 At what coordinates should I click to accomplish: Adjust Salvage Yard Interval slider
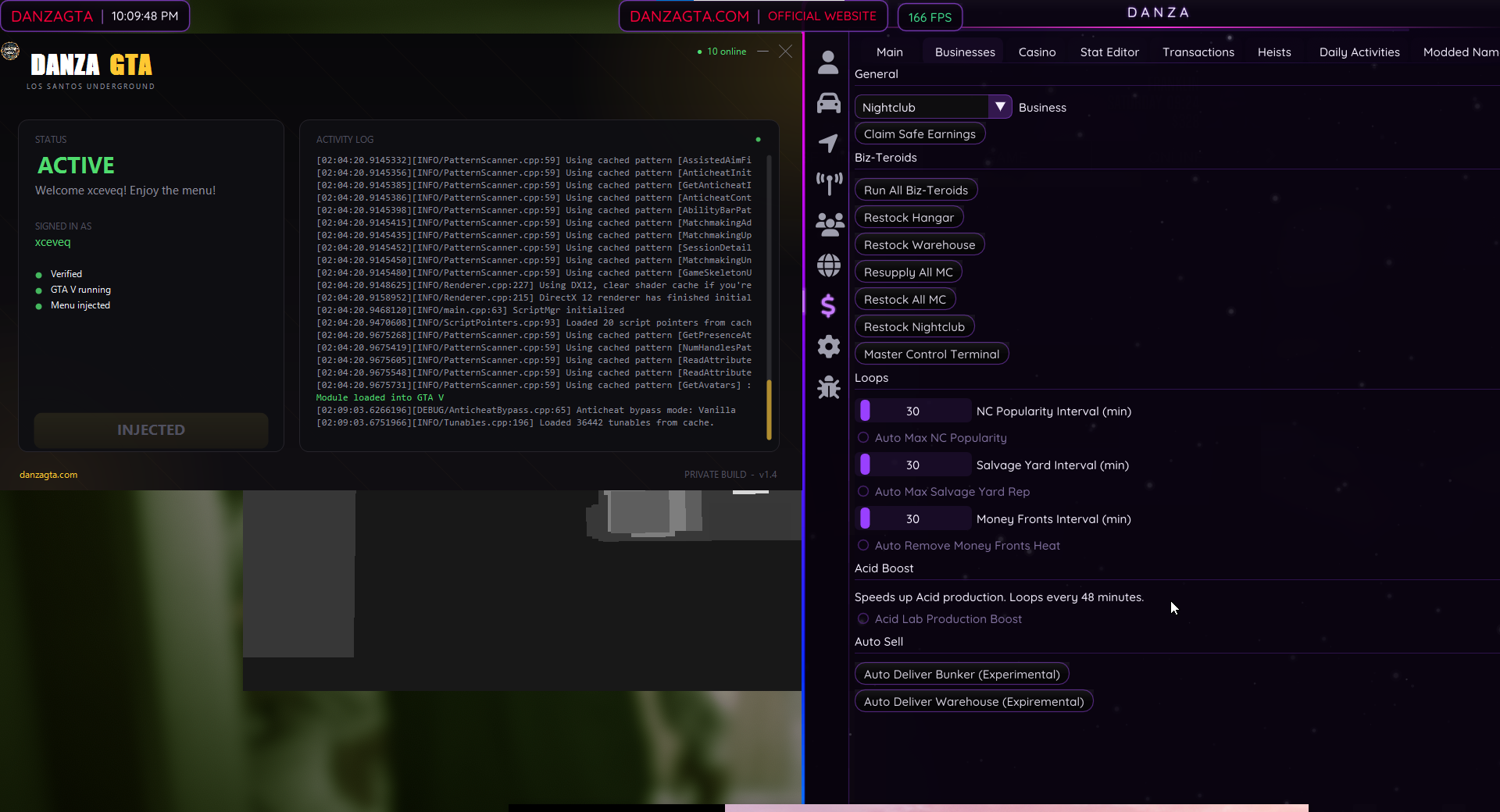(913, 465)
